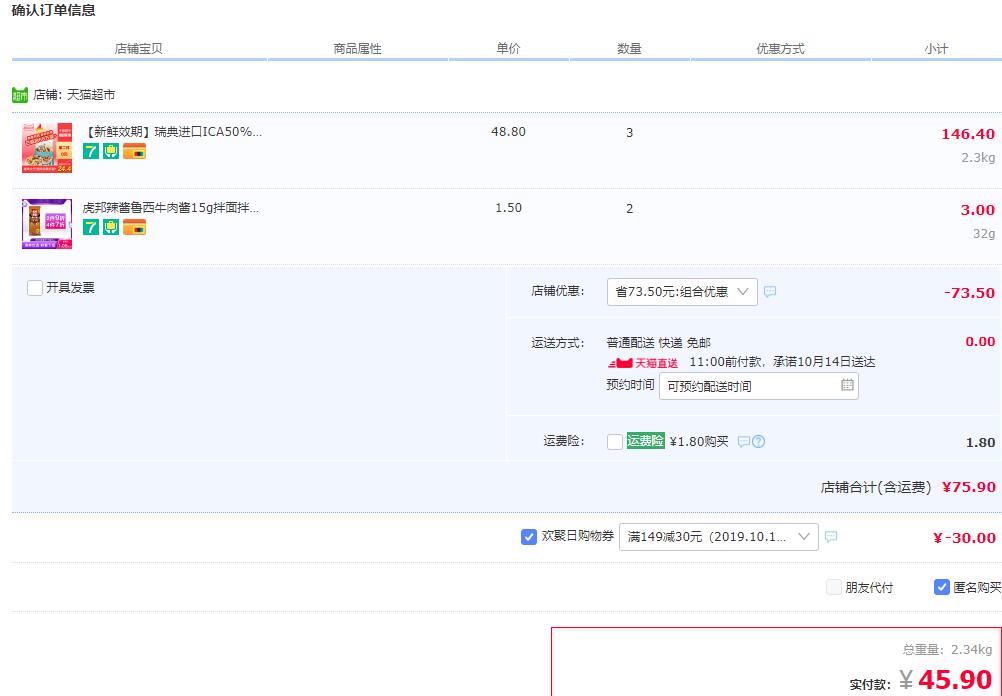Click the 48.80 unit price
The height and width of the screenshot is (696, 1002).
coord(509,132)
